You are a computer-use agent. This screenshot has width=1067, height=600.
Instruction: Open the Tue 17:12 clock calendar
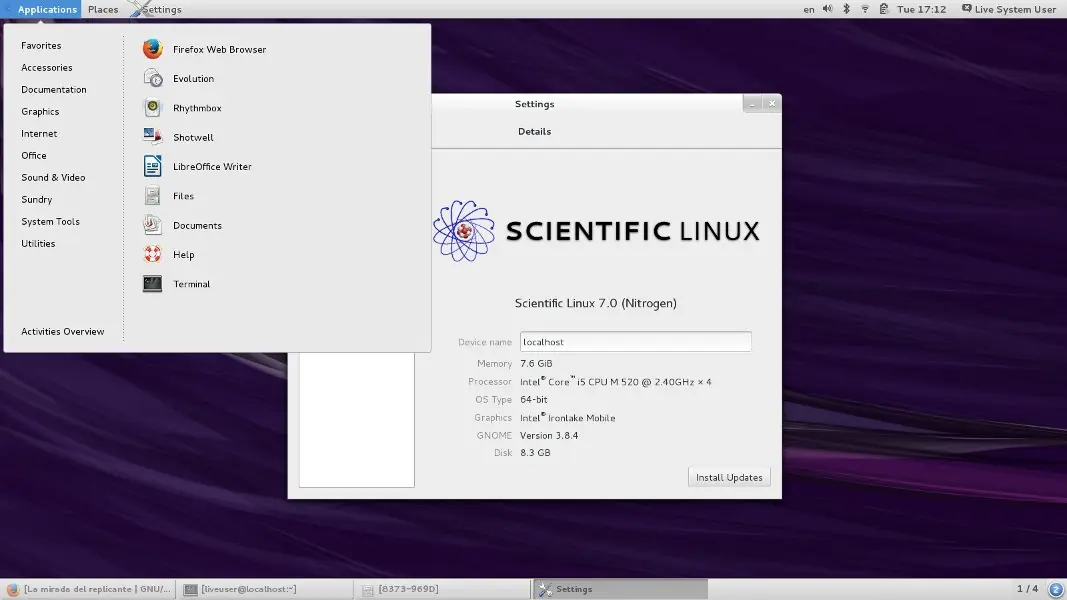point(921,9)
